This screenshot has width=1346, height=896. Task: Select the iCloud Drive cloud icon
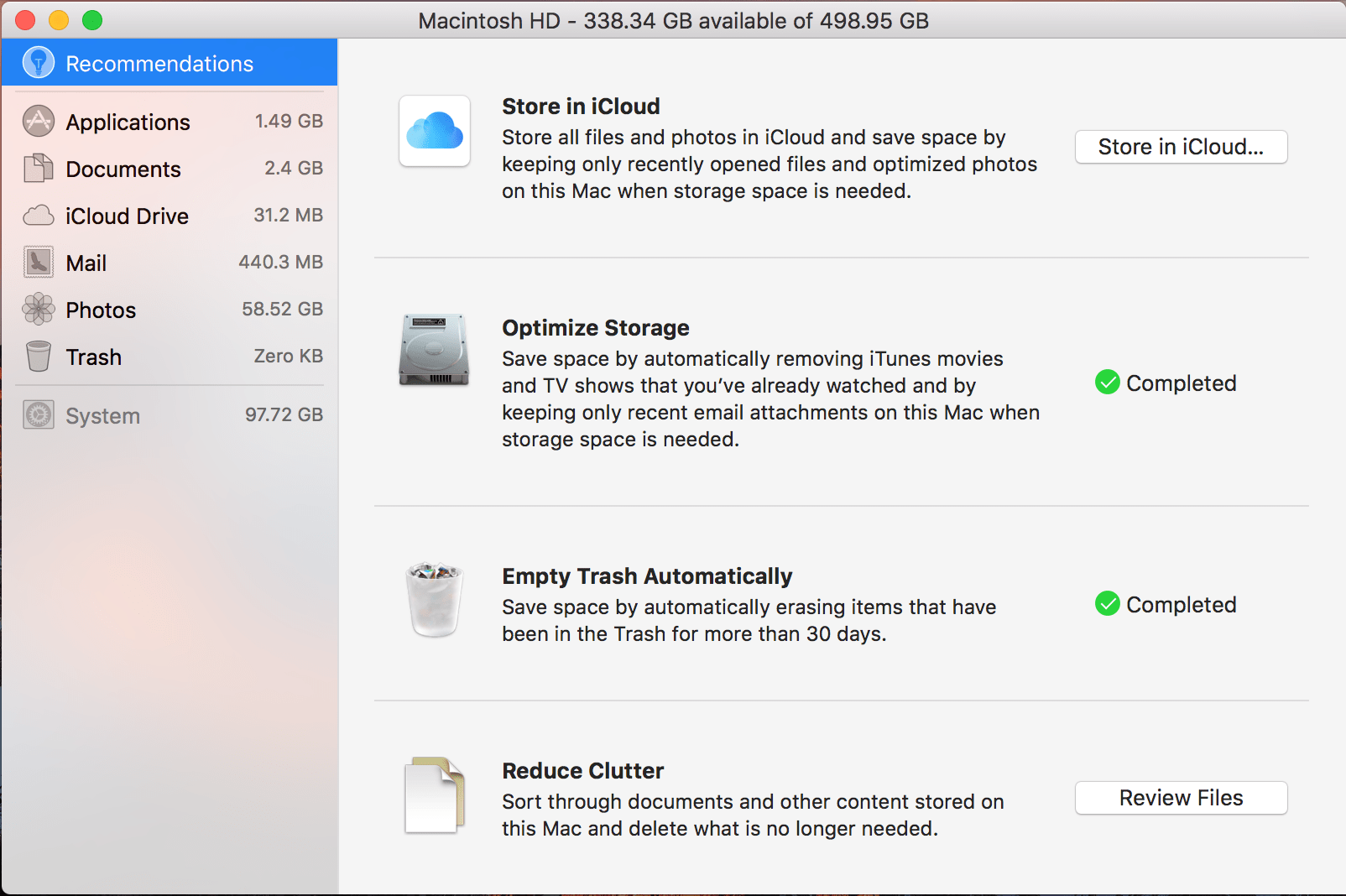pos(37,216)
